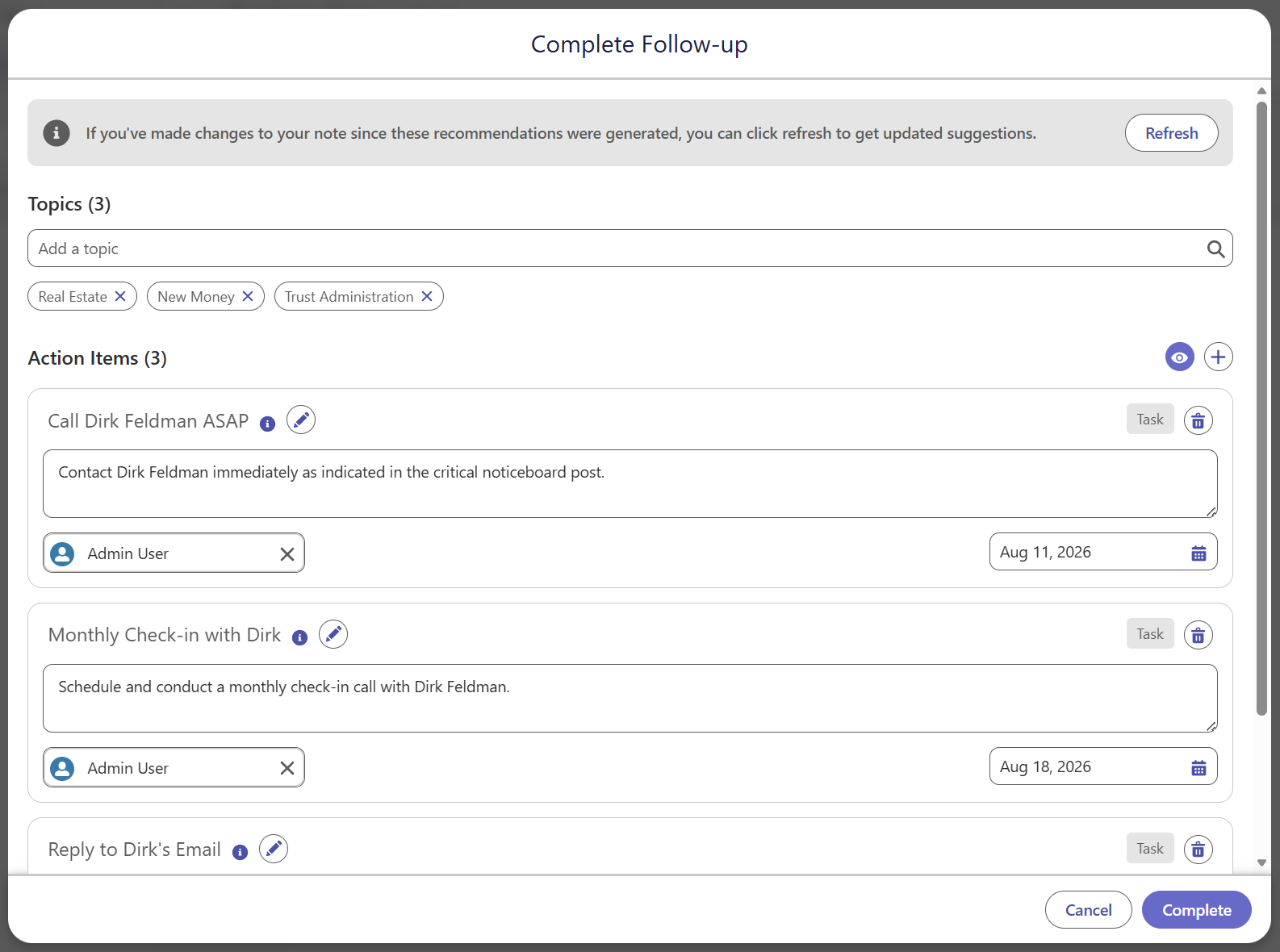
Task: Click the pencil icon beside Reply to Dirk's Email
Action: (x=274, y=850)
